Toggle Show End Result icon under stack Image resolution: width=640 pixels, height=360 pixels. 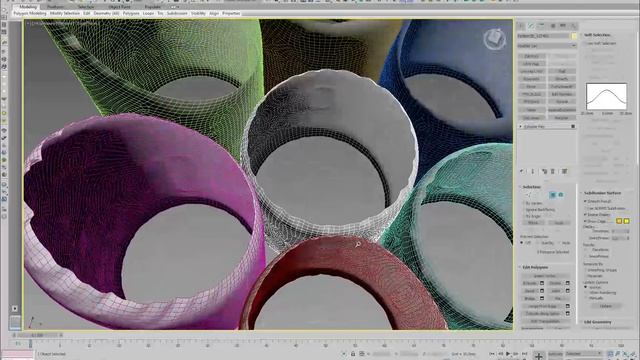533,171
